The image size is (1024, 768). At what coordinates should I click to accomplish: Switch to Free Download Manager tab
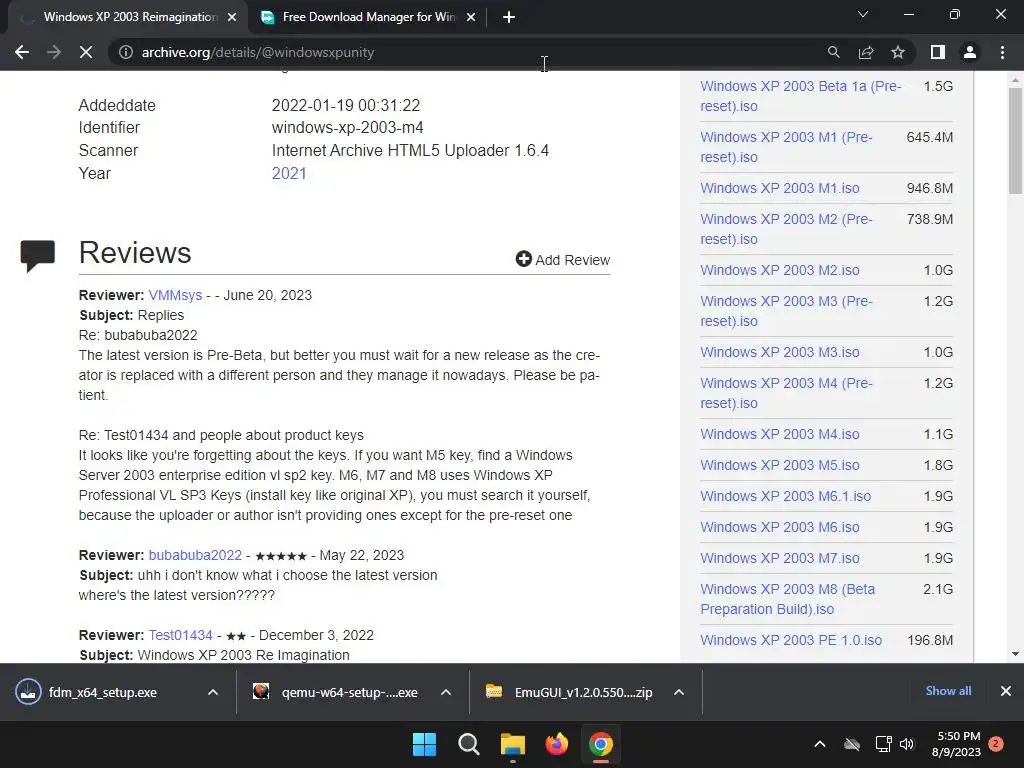pyautogui.click(x=368, y=17)
